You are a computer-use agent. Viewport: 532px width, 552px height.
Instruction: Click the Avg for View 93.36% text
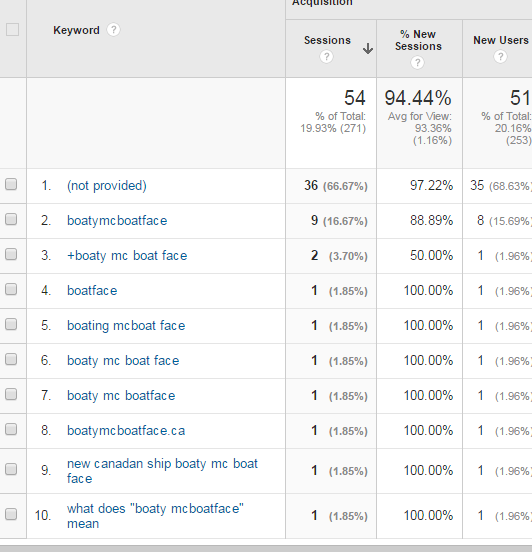(x=420, y=122)
